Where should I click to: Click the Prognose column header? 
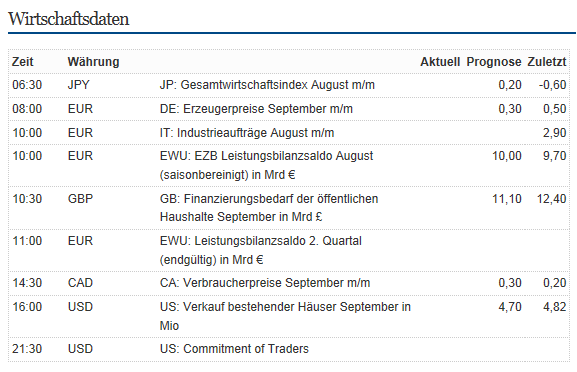pos(494,62)
